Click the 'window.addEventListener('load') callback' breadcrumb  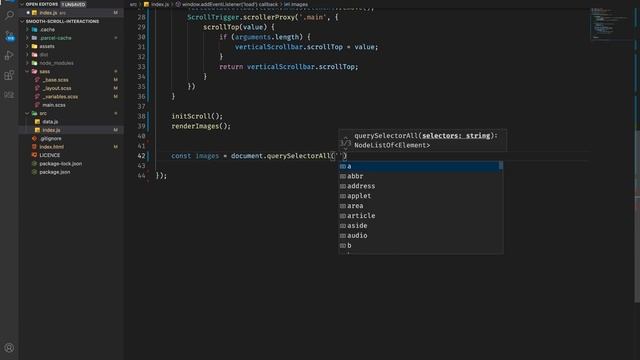230,4
